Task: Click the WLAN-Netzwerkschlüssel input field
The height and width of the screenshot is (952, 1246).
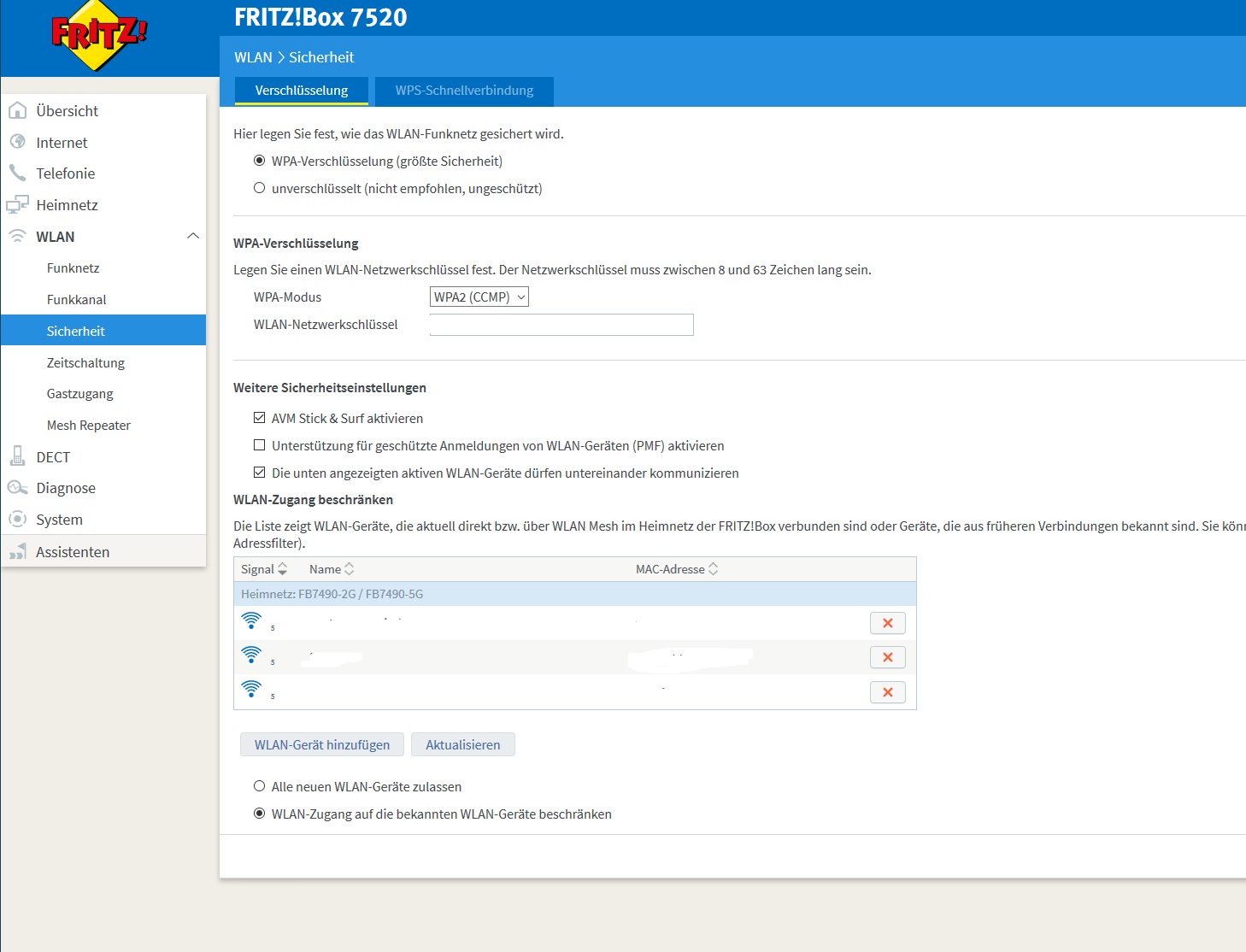Action: tap(561, 325)
